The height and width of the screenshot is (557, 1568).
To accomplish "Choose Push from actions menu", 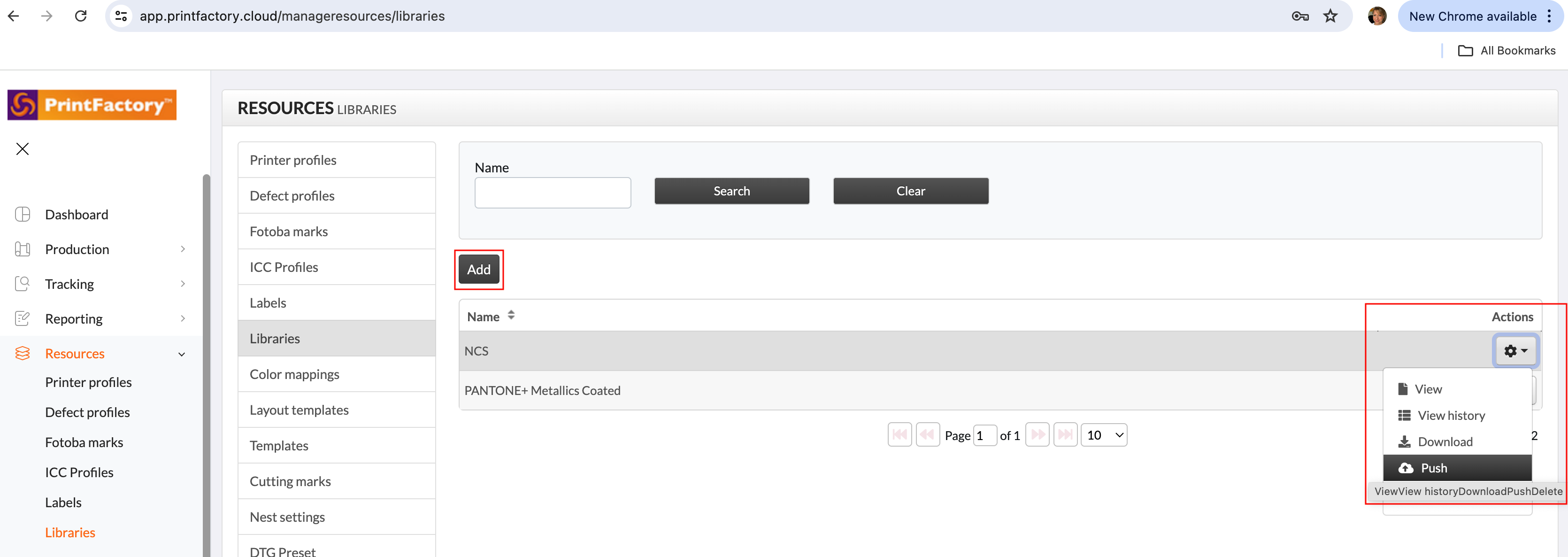I will pyautogui.click(x=1457, y=467).
